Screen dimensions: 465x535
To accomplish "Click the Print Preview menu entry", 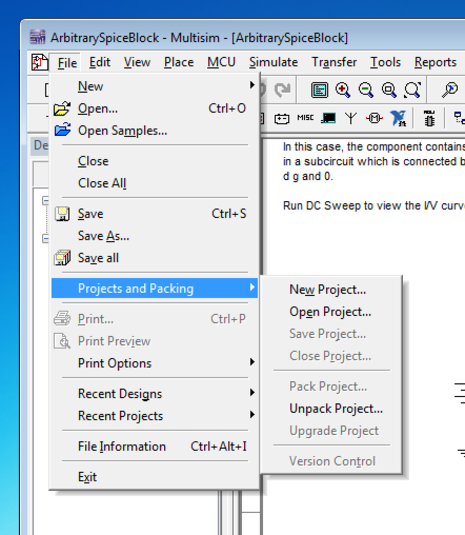I will tap(155, 341).
